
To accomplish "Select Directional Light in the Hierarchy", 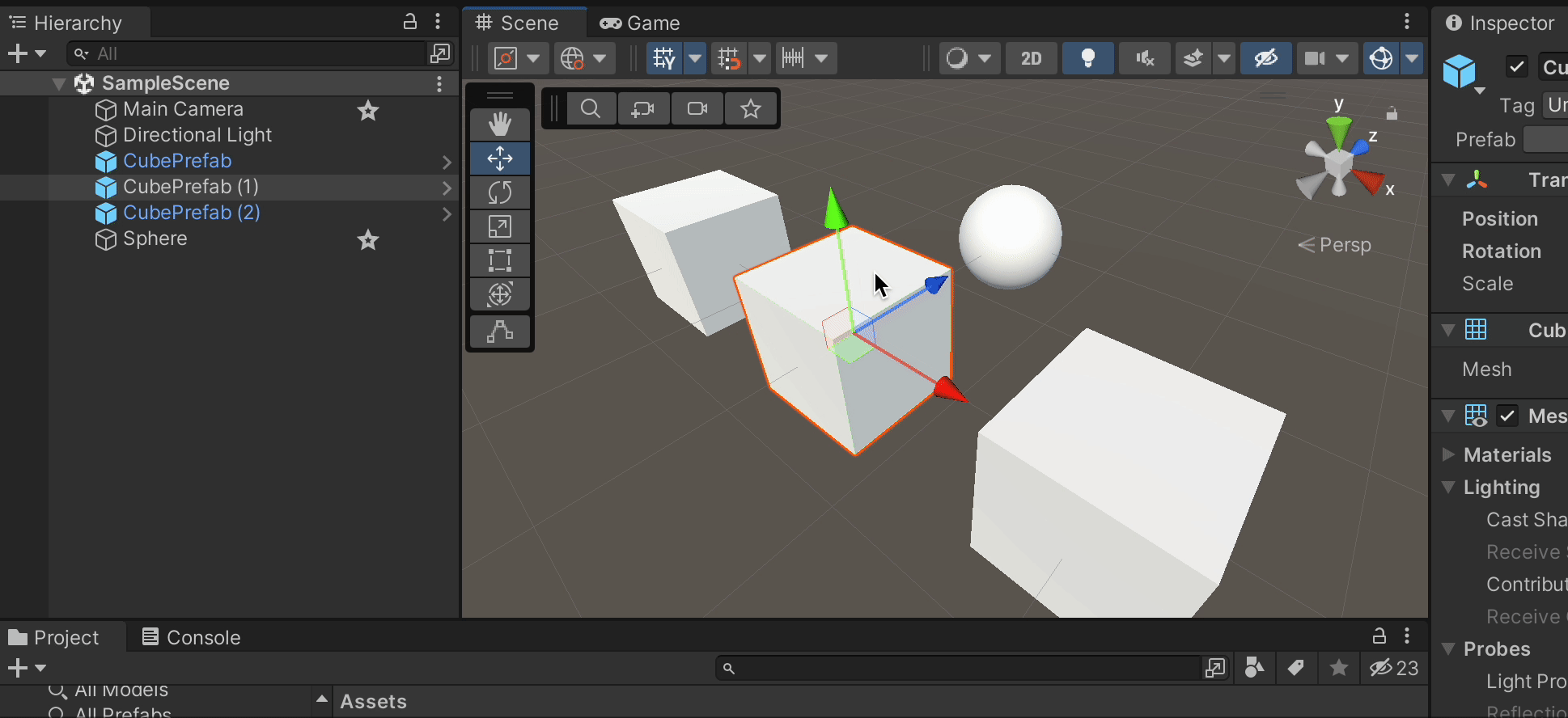I will [x=197, y=135].
